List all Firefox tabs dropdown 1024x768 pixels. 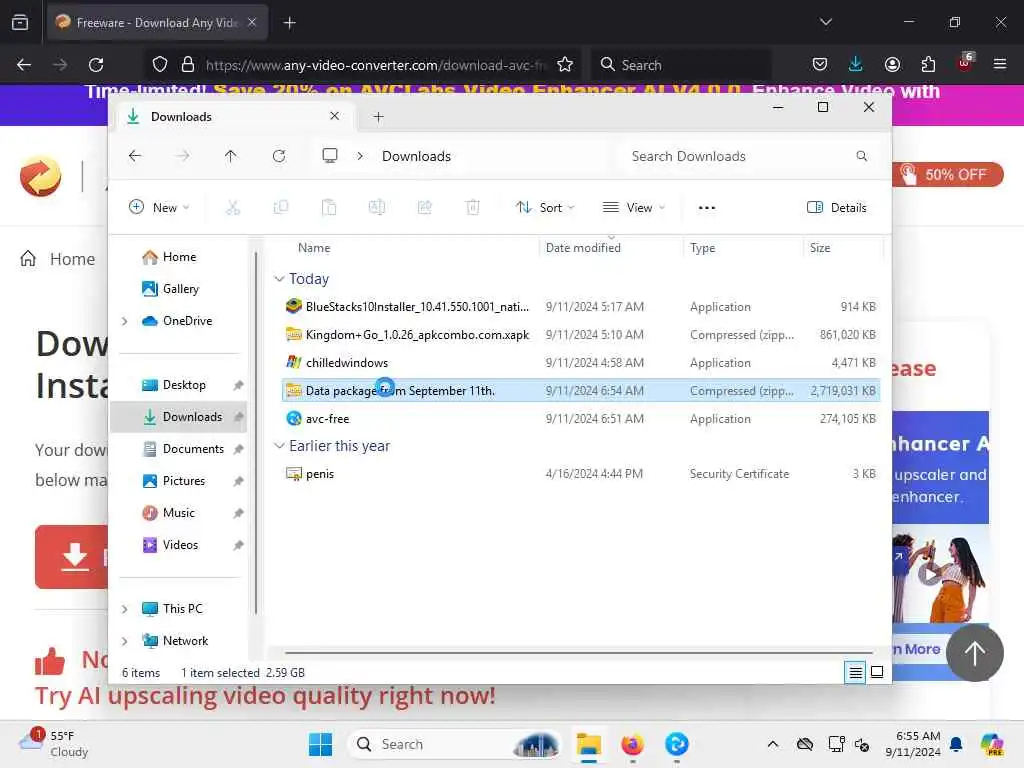pyautogui.click(x=825, y=22)
